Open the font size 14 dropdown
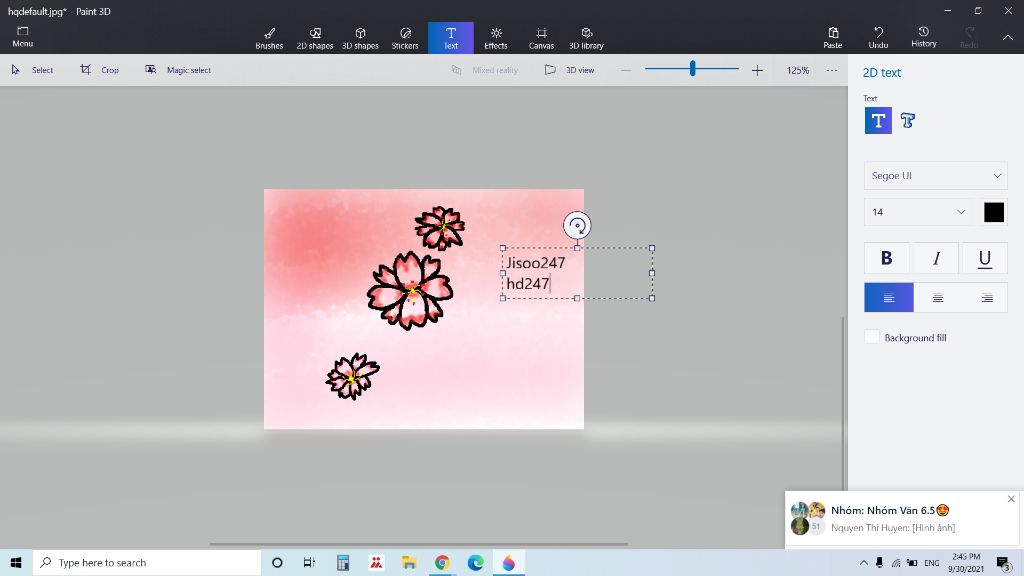The height and width of the screenshot is (576, 1024). (918, 212)
